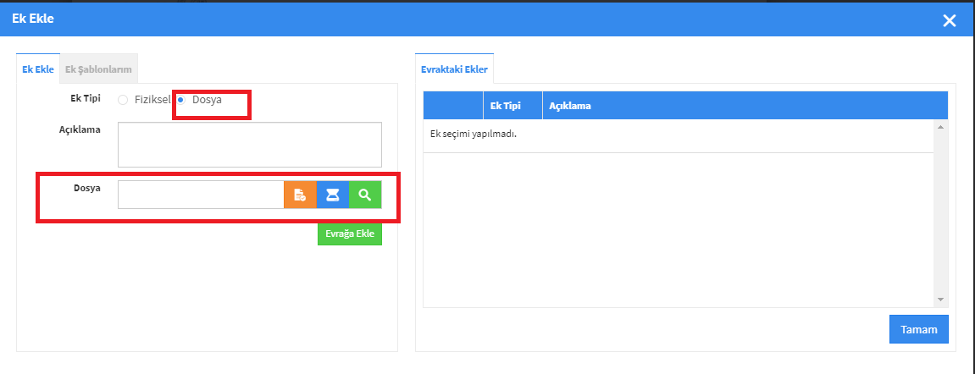The height and width of the screenshot is (375, 977).
Task: Focus the Açıklama text area
Action: (x=249, y=145)
